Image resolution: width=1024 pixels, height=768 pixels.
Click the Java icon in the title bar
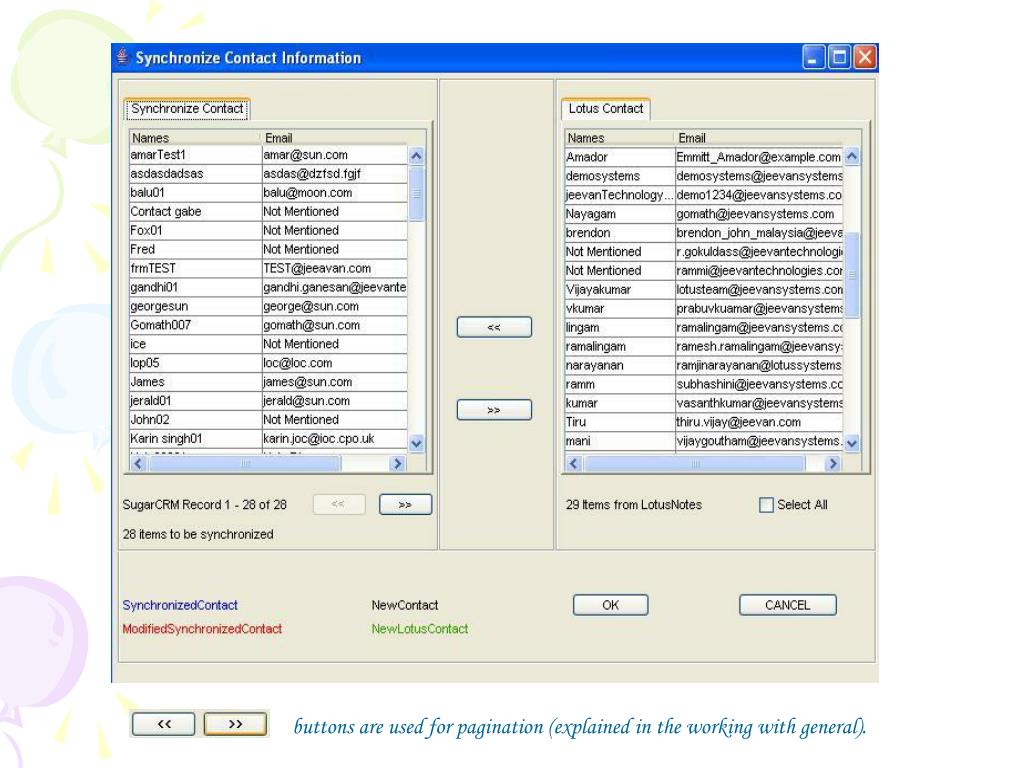click(122, 57)
